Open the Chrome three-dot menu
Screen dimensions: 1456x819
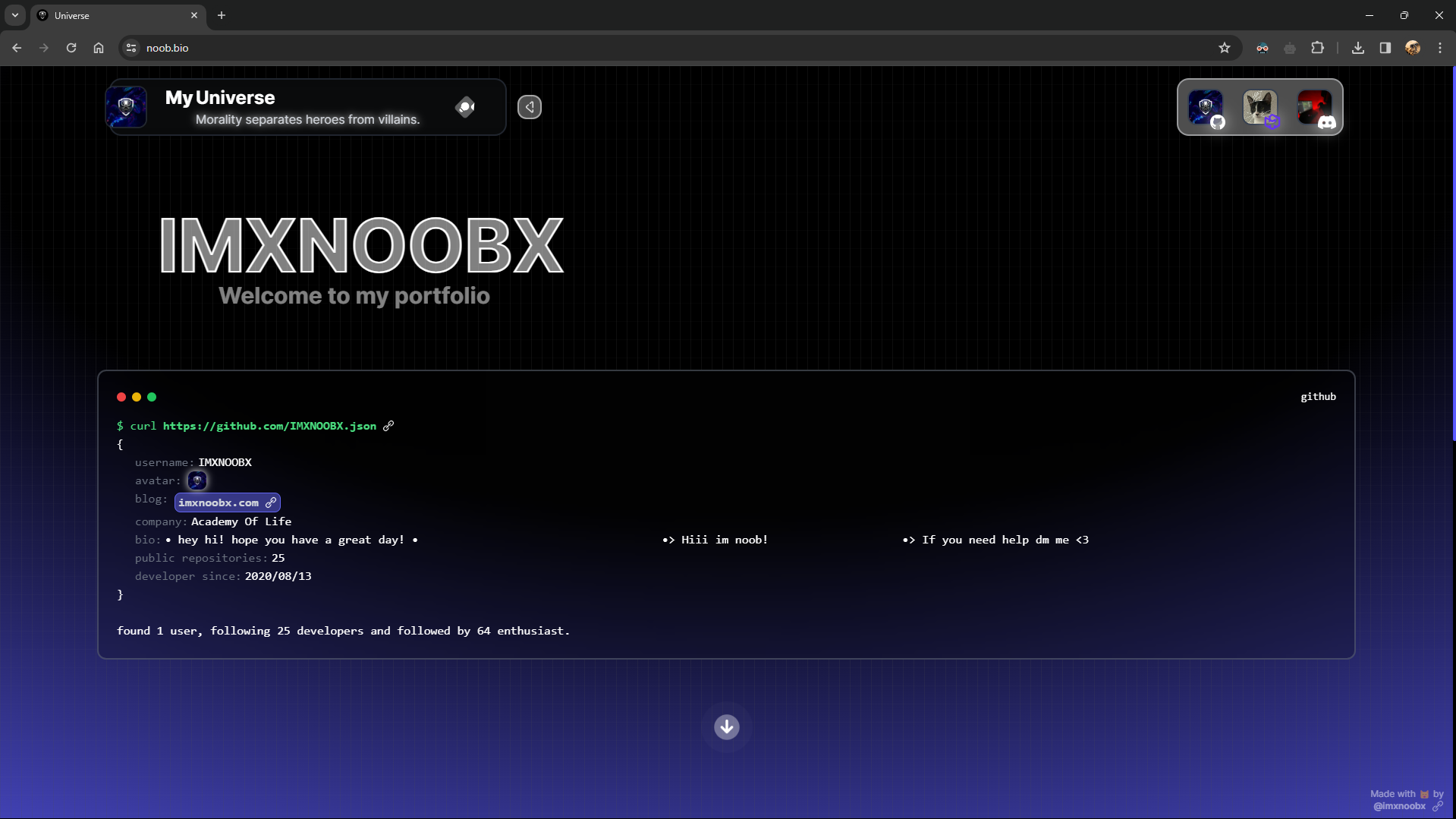point(1440,48)
